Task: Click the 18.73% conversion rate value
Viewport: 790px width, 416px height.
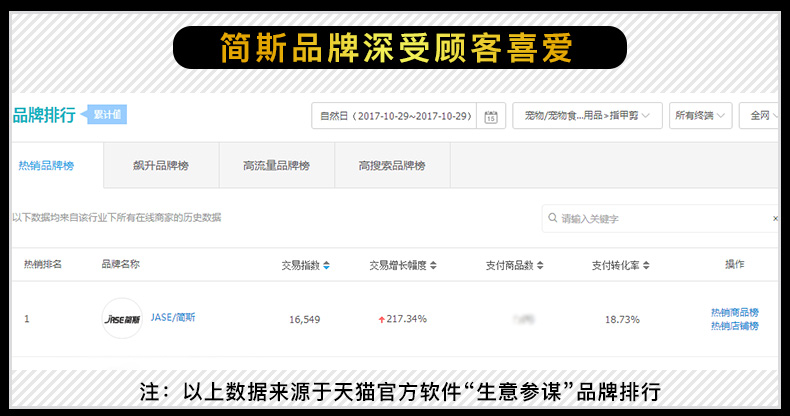Action: (622, 319)
